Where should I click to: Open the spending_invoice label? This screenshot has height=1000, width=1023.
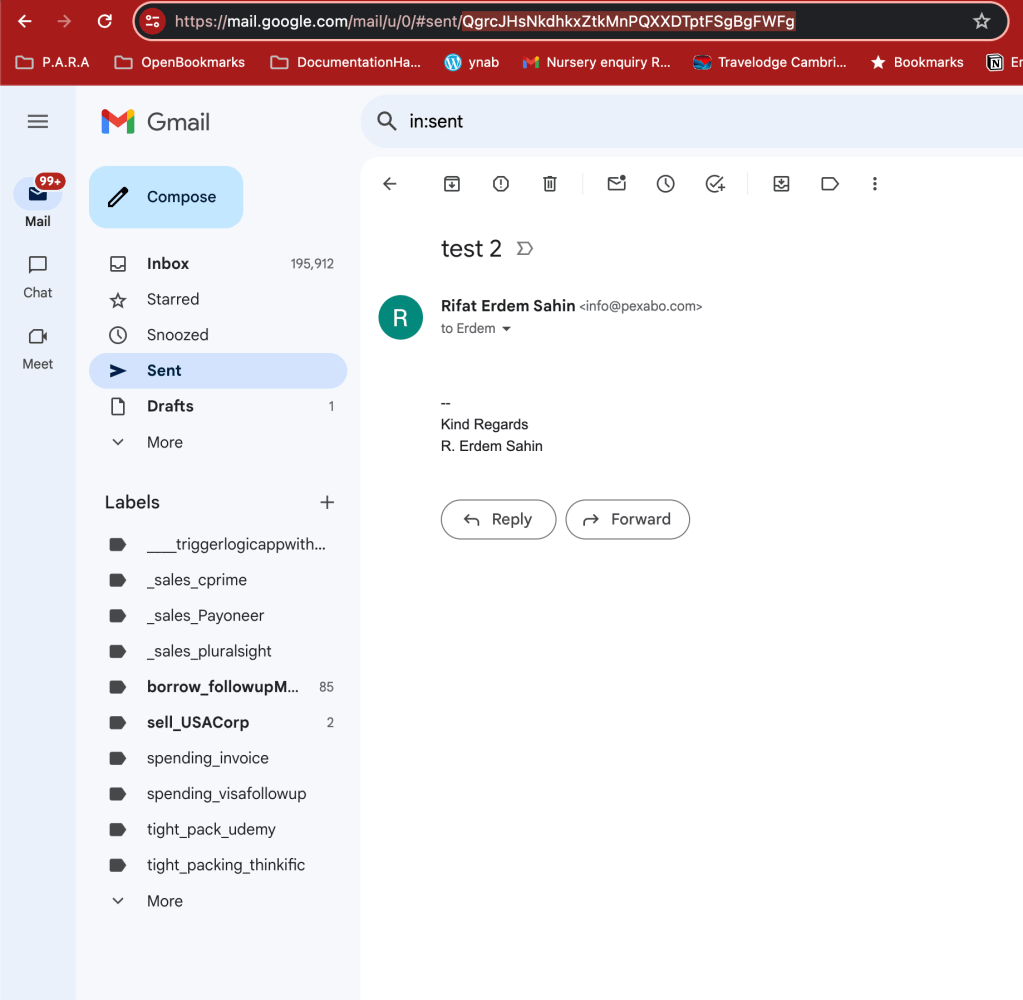pyautogui.click(x=218, y=758)
